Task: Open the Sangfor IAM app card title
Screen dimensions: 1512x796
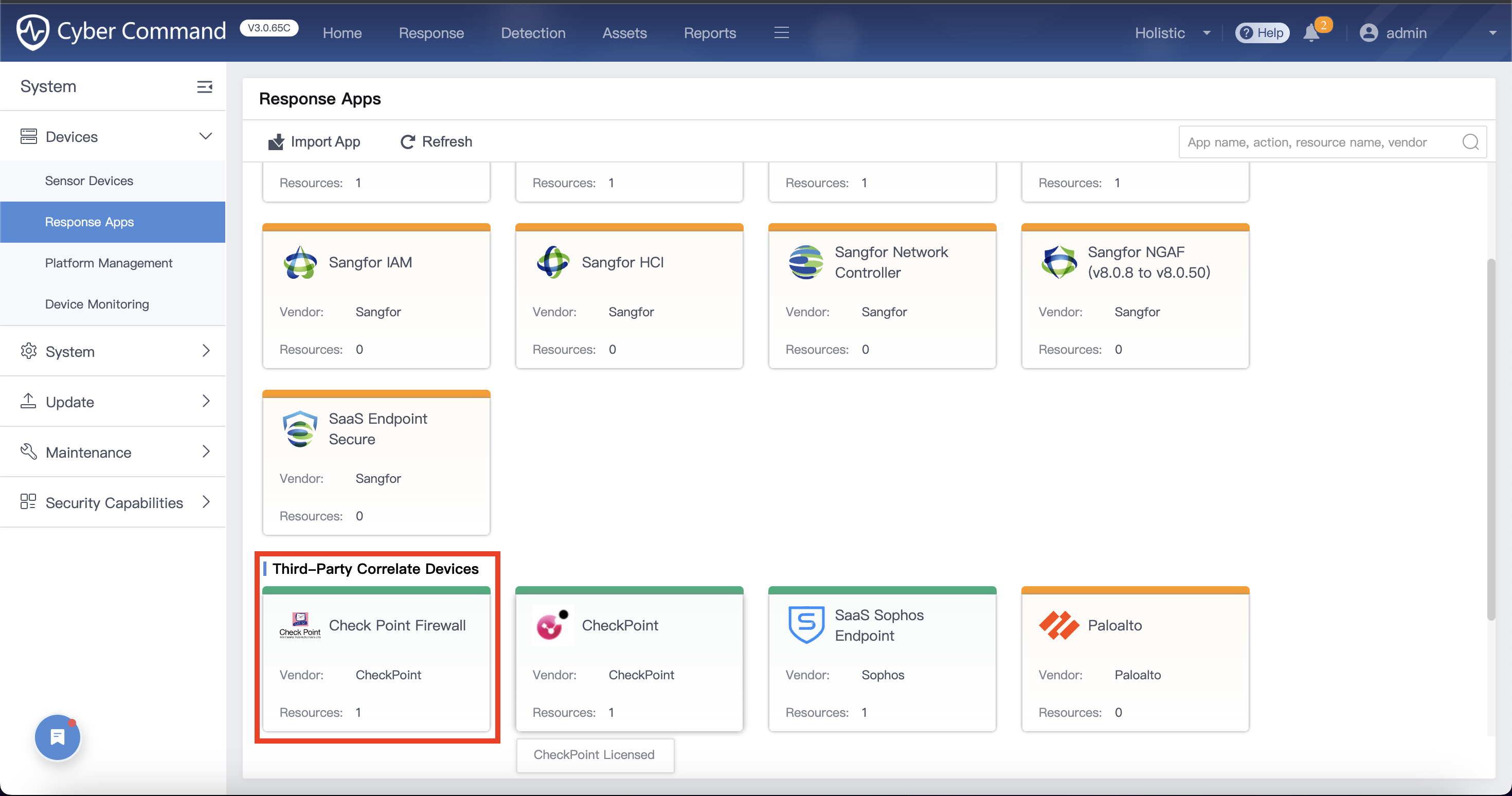Action: coord(370,262)
